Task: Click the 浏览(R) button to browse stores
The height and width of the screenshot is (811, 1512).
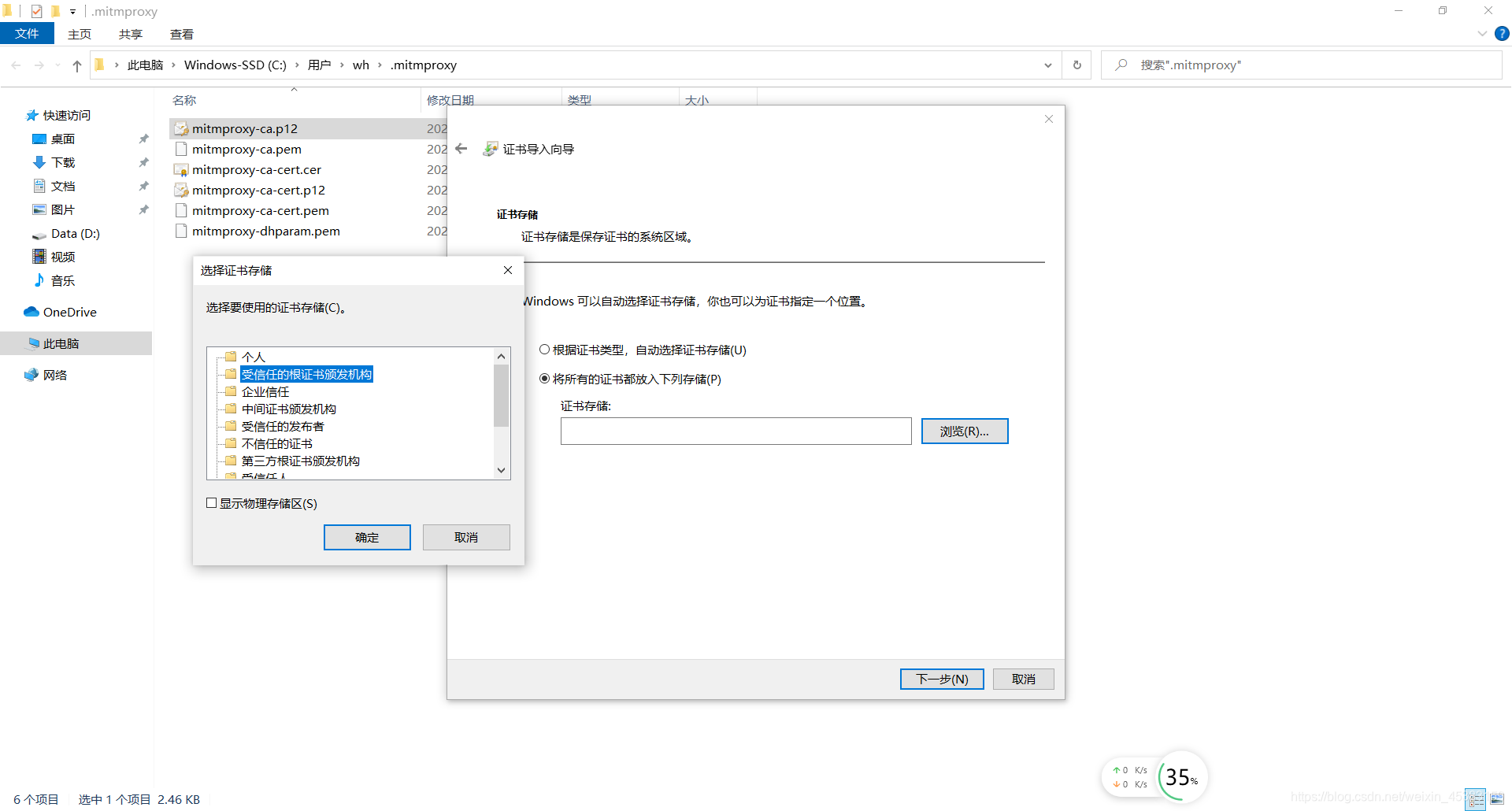Action: coord(964,431)
